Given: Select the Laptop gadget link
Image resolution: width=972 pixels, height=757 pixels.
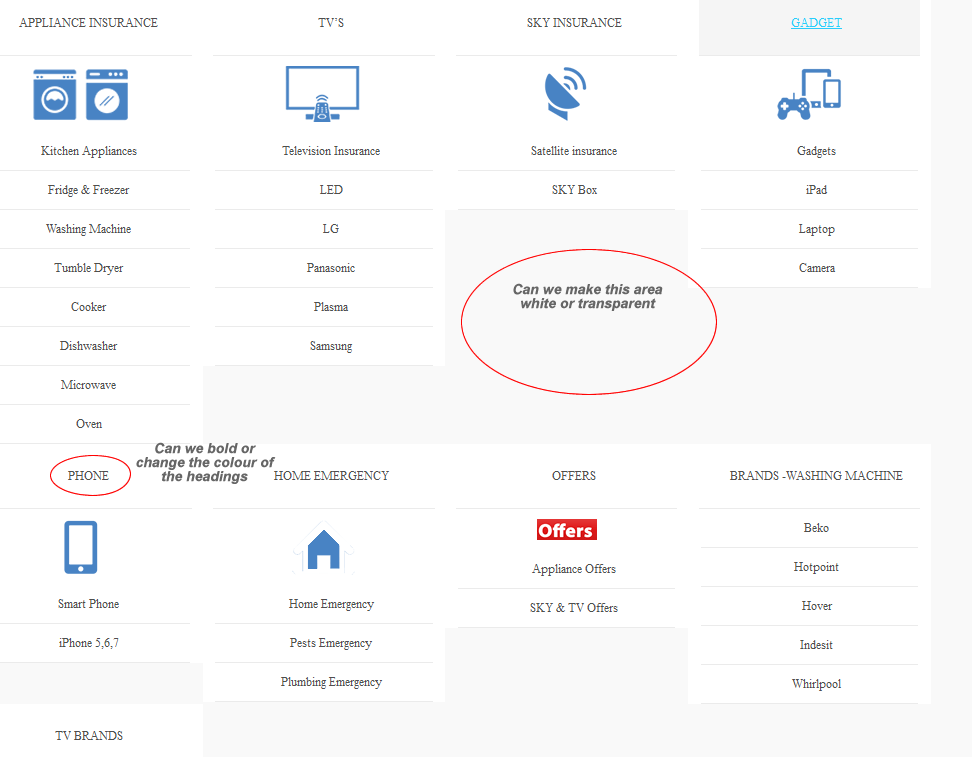Looking at the screenshot, I should pyautogui.click(x=816, y=229).
